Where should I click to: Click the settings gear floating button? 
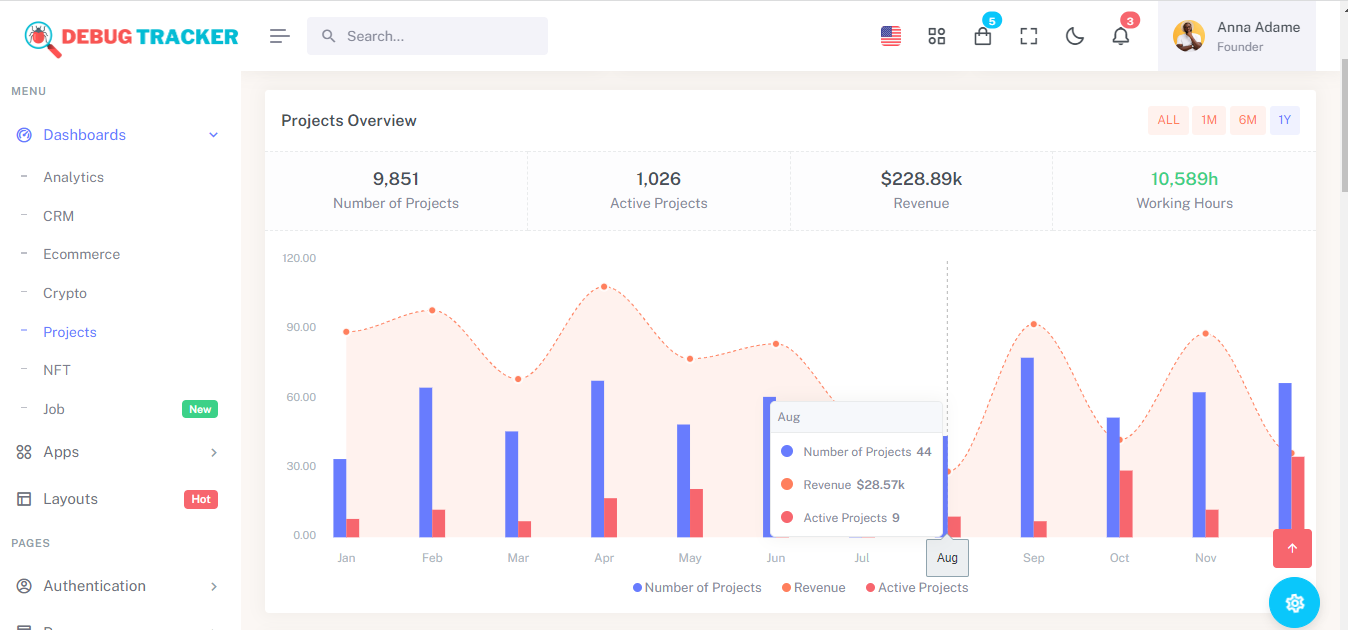pyautogui.click(x=1294, y=603)
